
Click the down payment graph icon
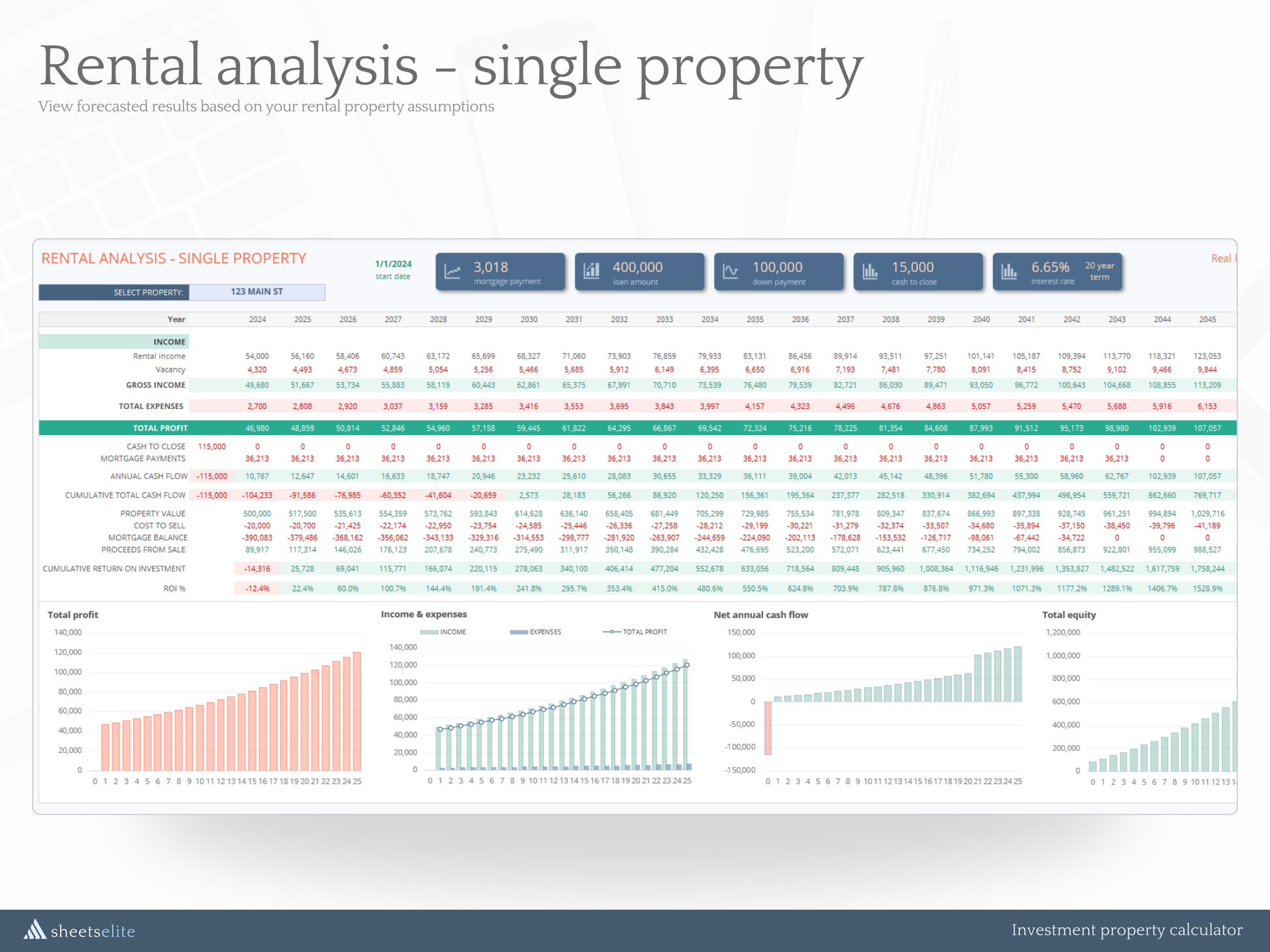tap(730, 271)
